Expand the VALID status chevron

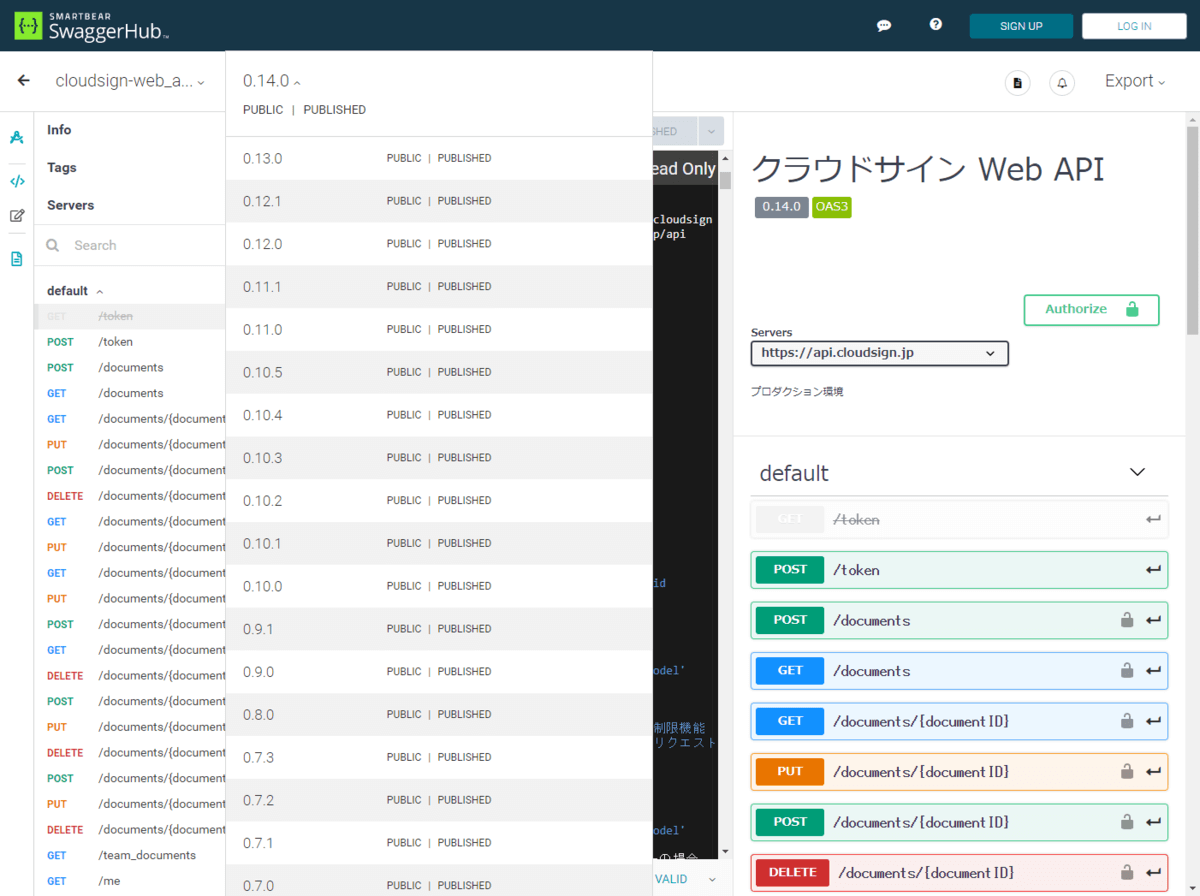pyautogui.click(x=713, y=879)
